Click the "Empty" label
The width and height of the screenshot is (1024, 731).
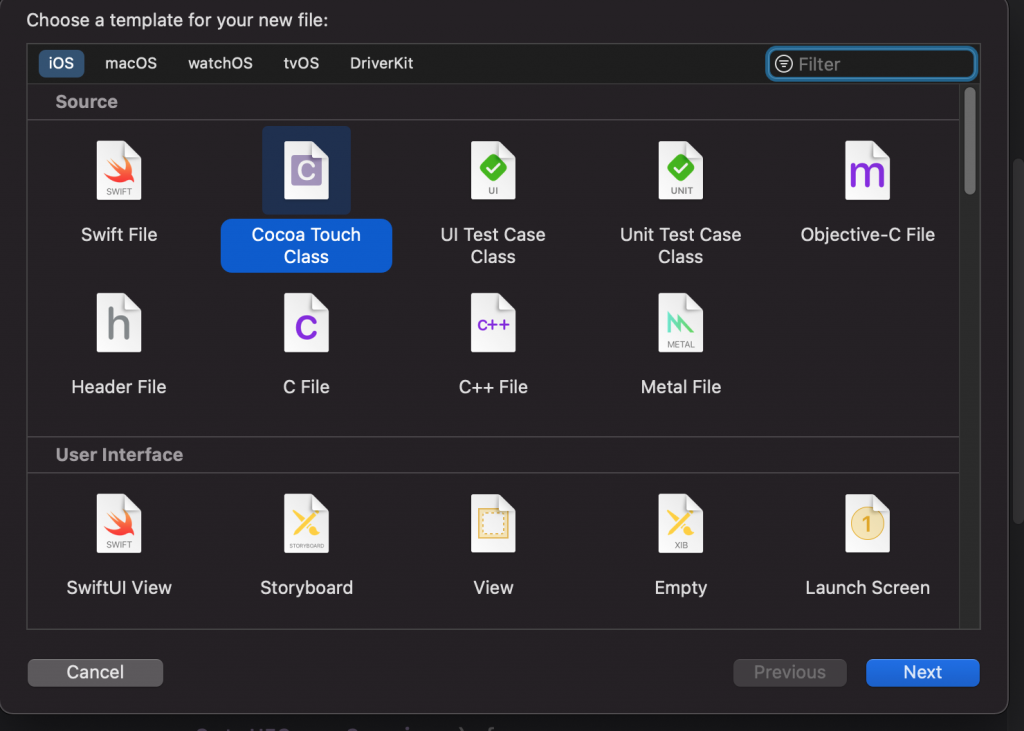(x=680, y=587)
